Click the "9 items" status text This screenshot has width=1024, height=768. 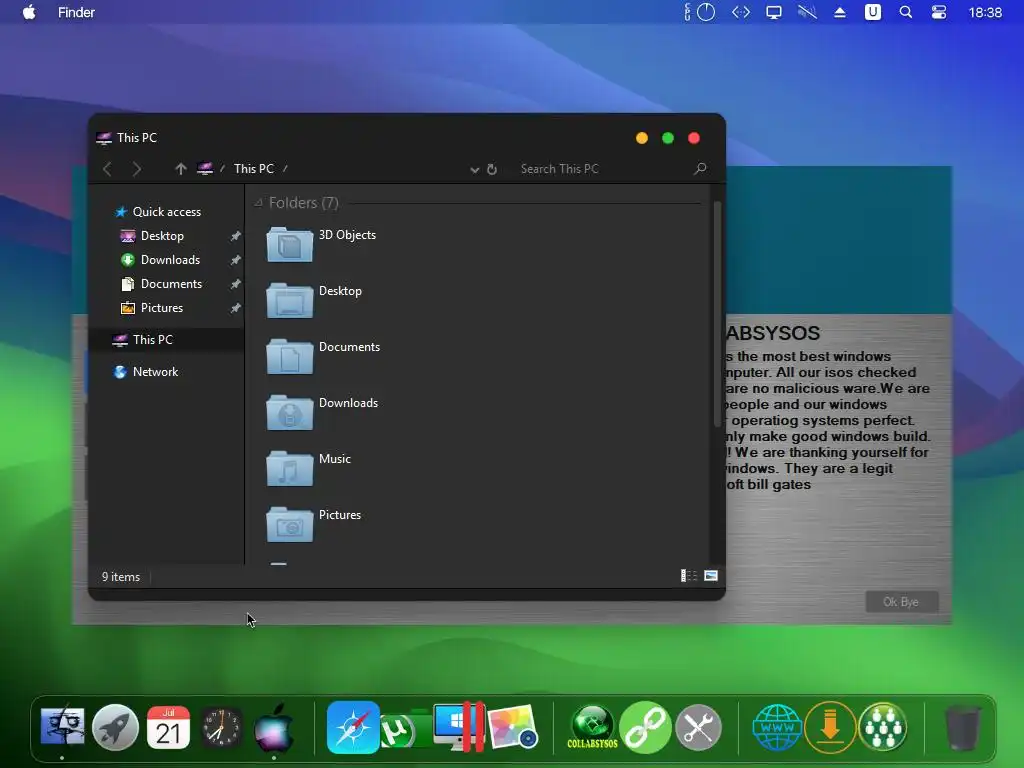coord(121,577)
